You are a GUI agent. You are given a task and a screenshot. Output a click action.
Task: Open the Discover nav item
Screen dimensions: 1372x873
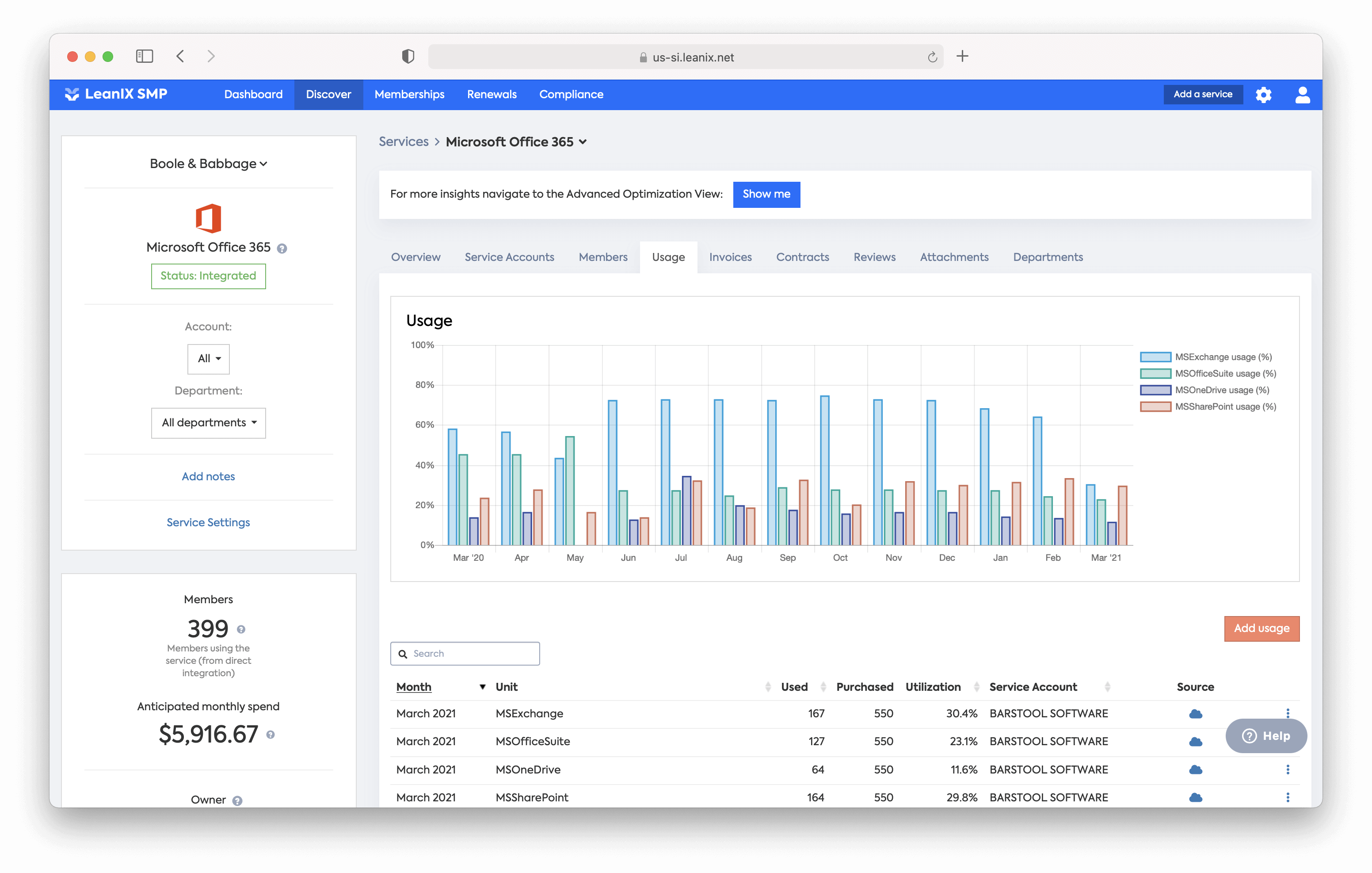(329, 94)
